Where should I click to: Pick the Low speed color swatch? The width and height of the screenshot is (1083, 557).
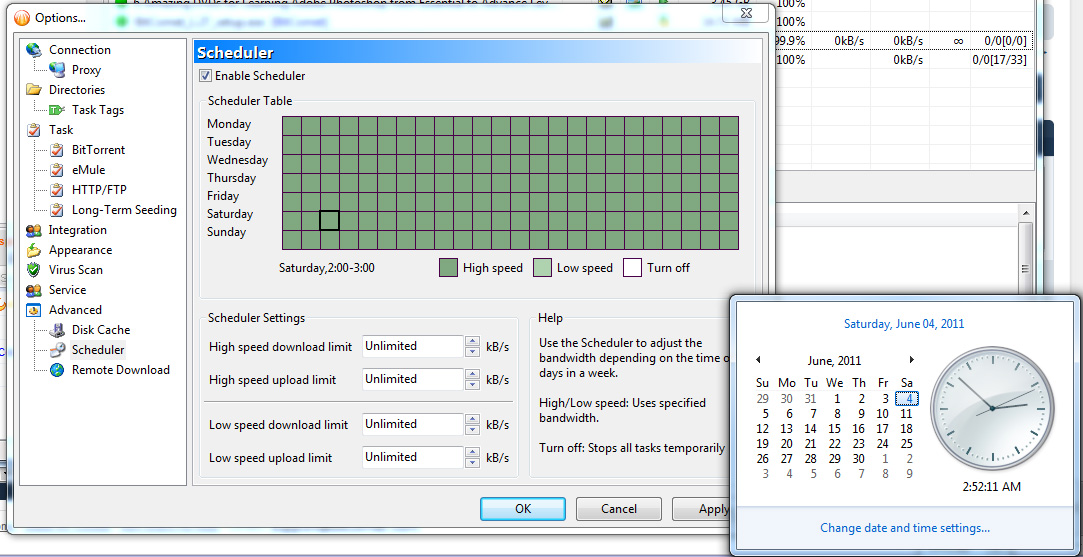coord(542,268)
